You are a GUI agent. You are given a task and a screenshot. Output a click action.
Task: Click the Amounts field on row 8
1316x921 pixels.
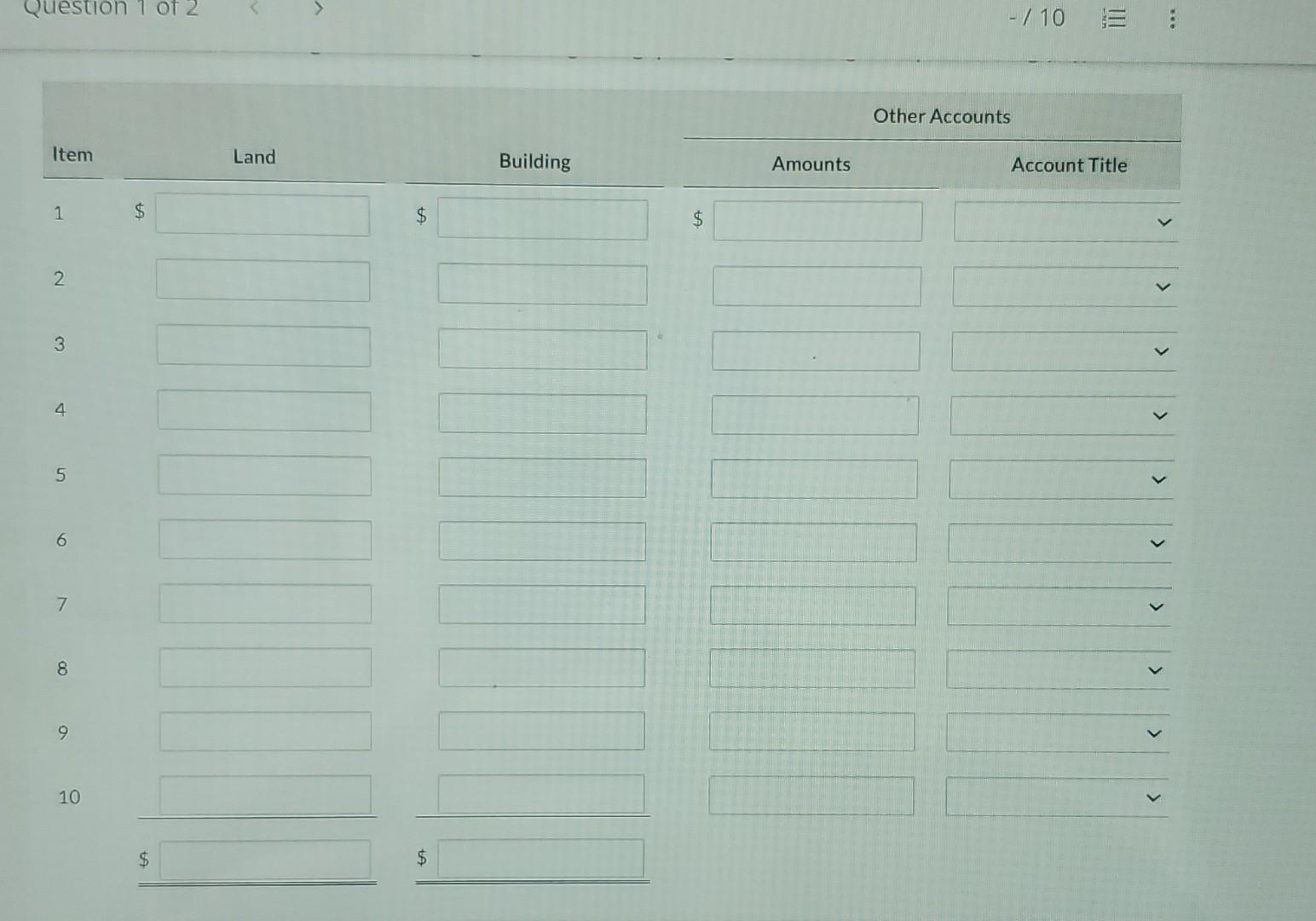coord(812,668)
